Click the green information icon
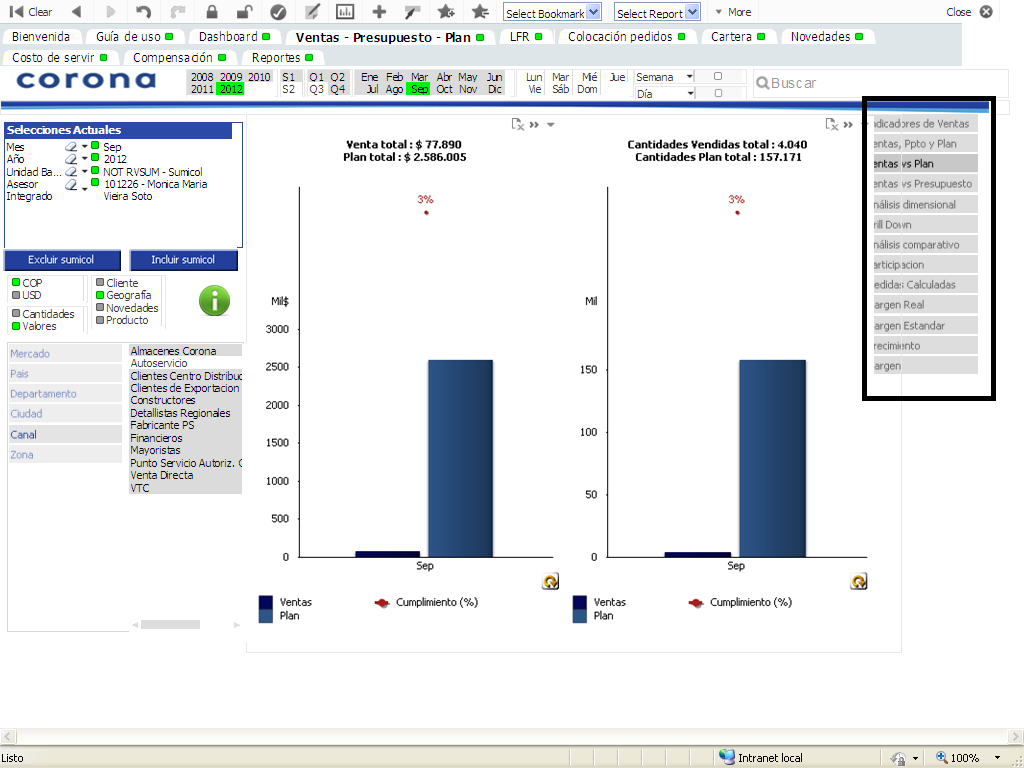The height and width of the screenshot is (768, 1024). pos(214,300)
